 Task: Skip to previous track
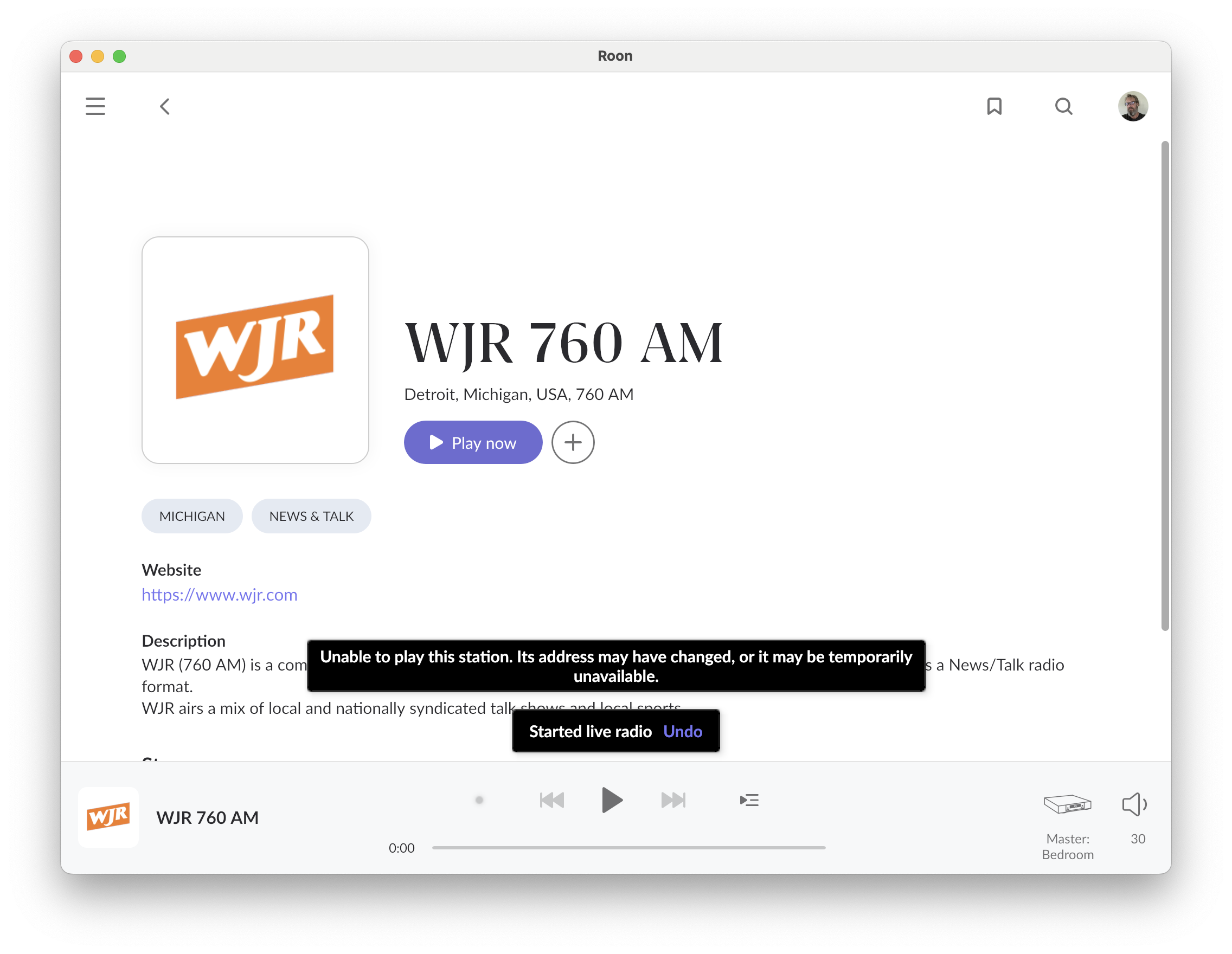pyautogui.click(x=551, y=800)
